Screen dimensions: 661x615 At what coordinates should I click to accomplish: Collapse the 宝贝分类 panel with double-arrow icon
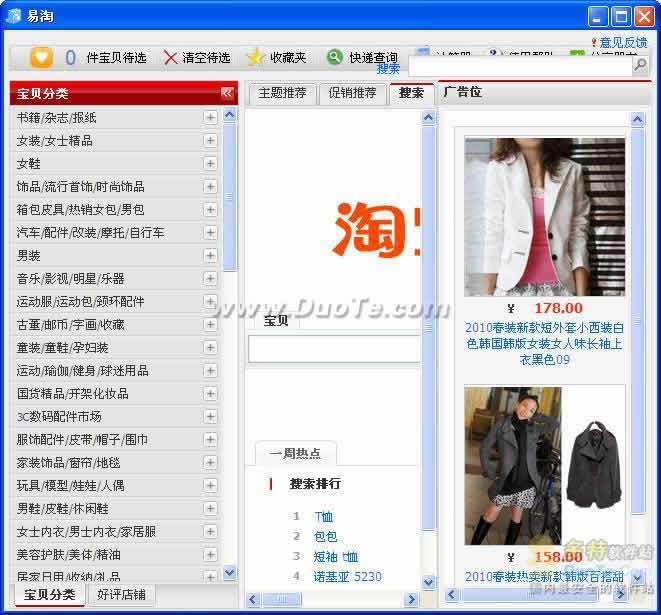tap(227, 93)
